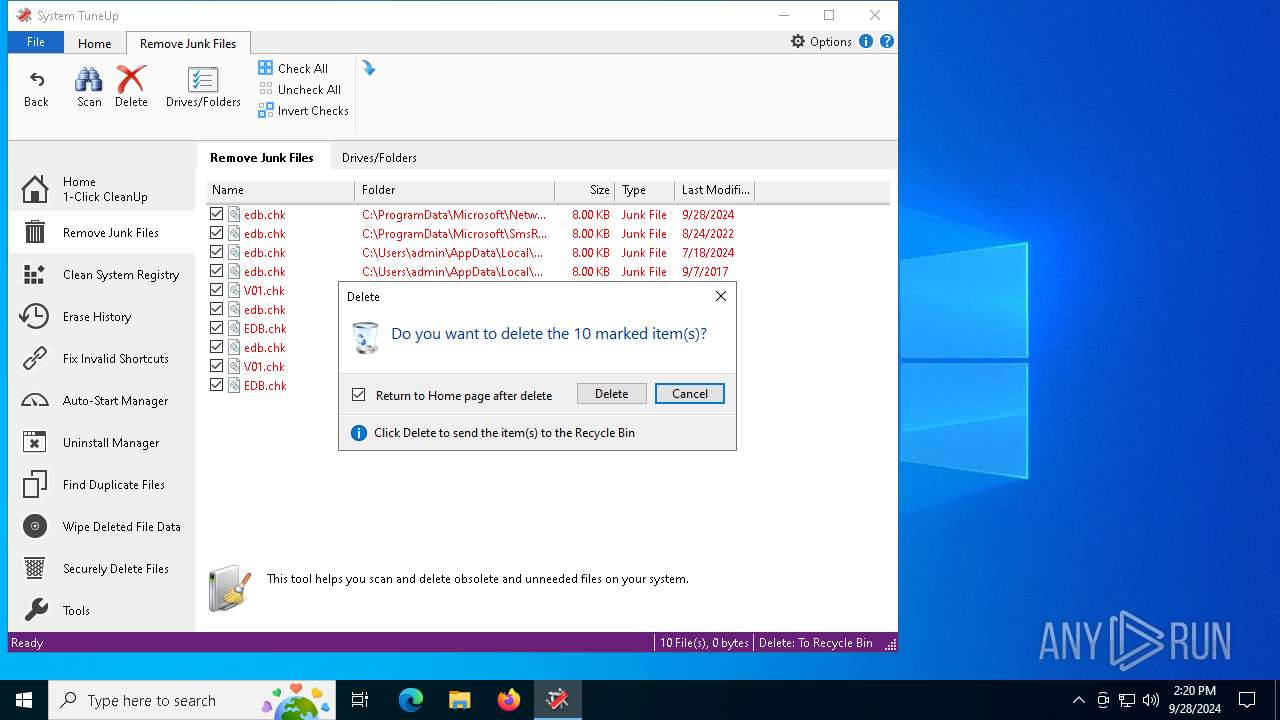Confirm with the dialog Delete button

coord(612,394)
